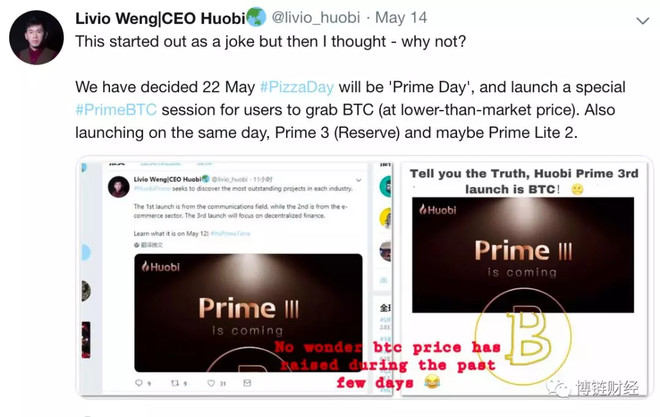Open the @livio_huobi handle
This screenshot has width=660, height=417.
coord(316,18)
